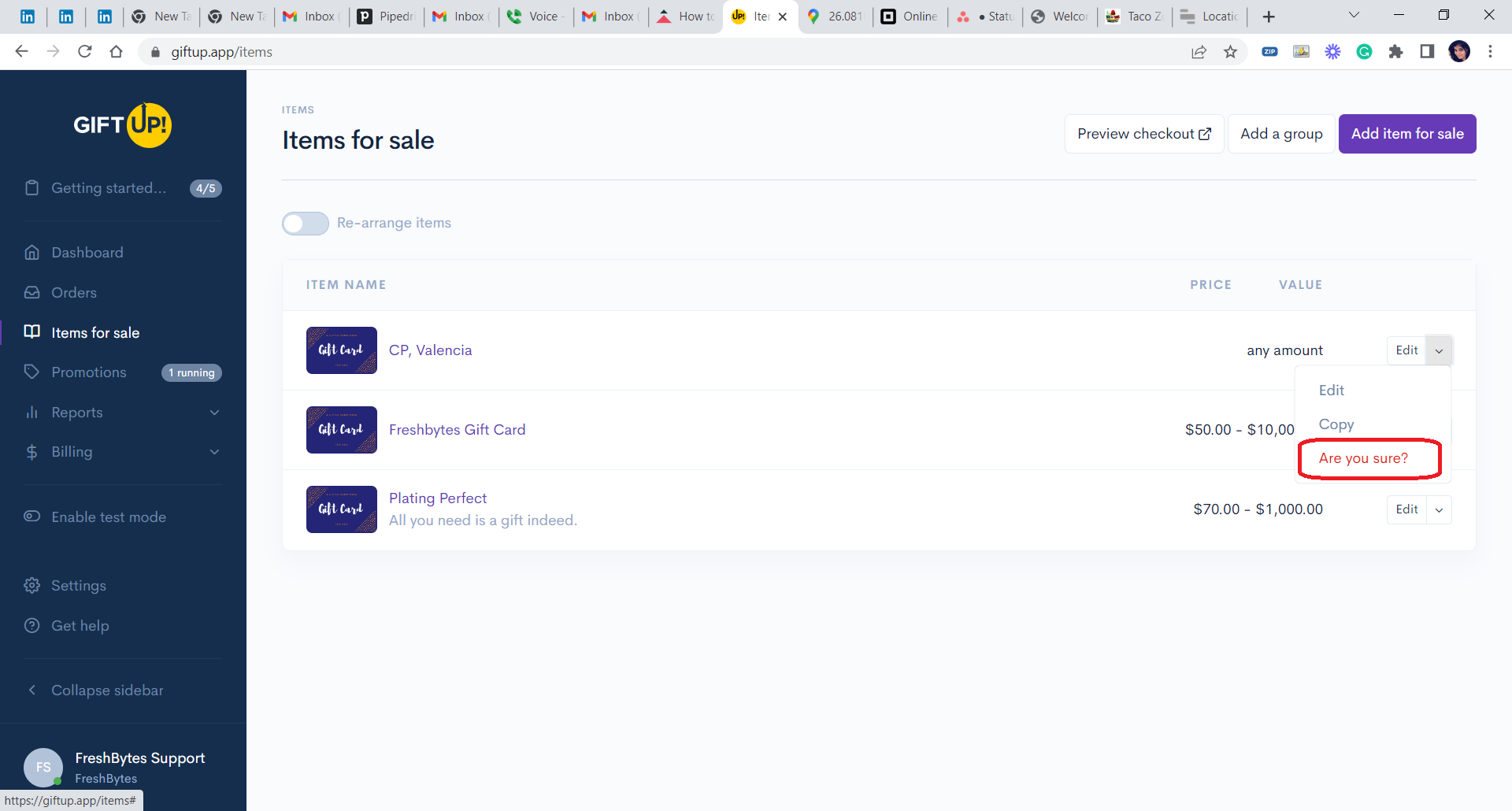Viewport: 1512px width, 811px height.
Task: Bookmark this page with star icon
Action: (x=1230, y=52)
